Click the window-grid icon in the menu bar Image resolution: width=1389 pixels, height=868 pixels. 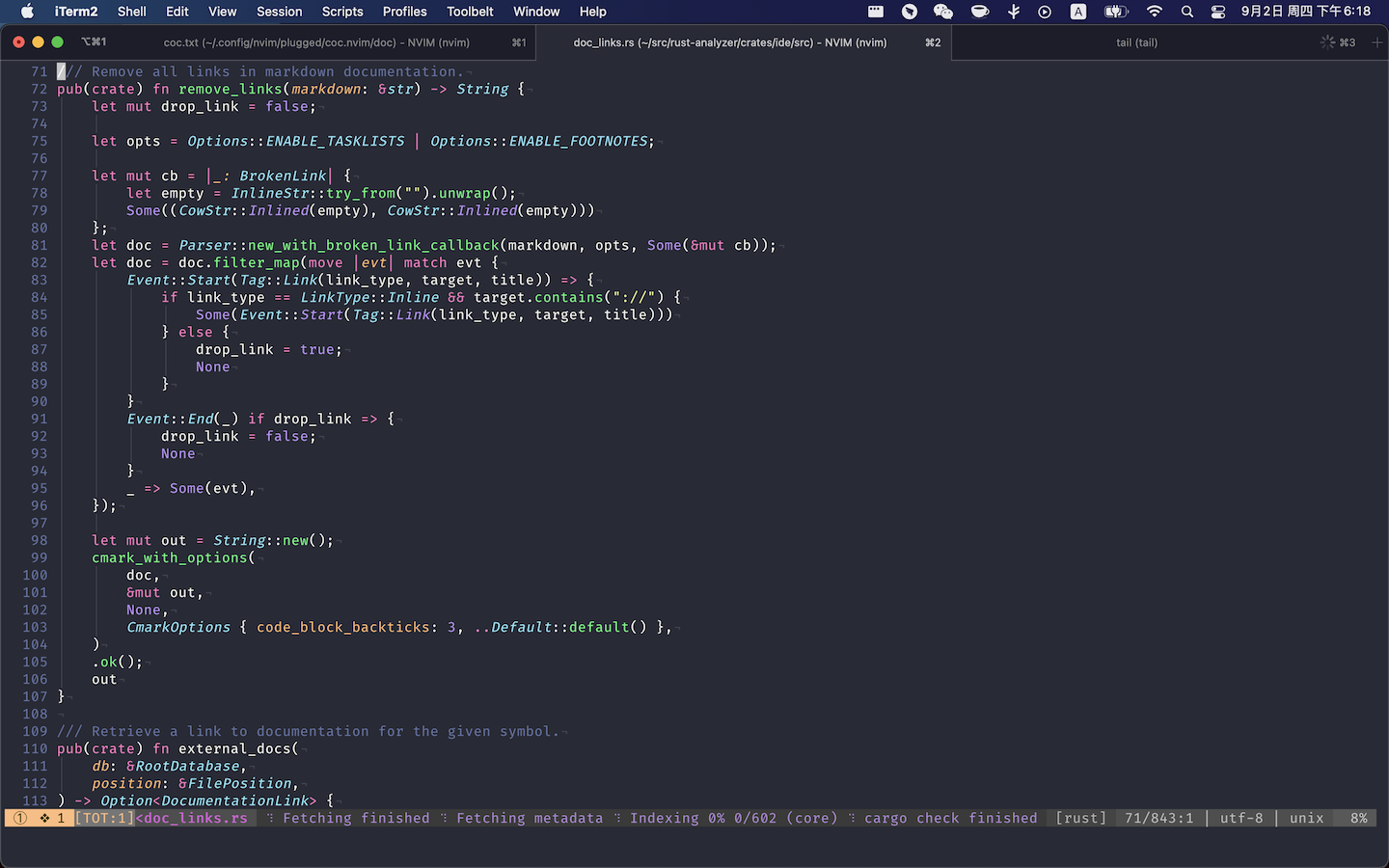(875, 12)
